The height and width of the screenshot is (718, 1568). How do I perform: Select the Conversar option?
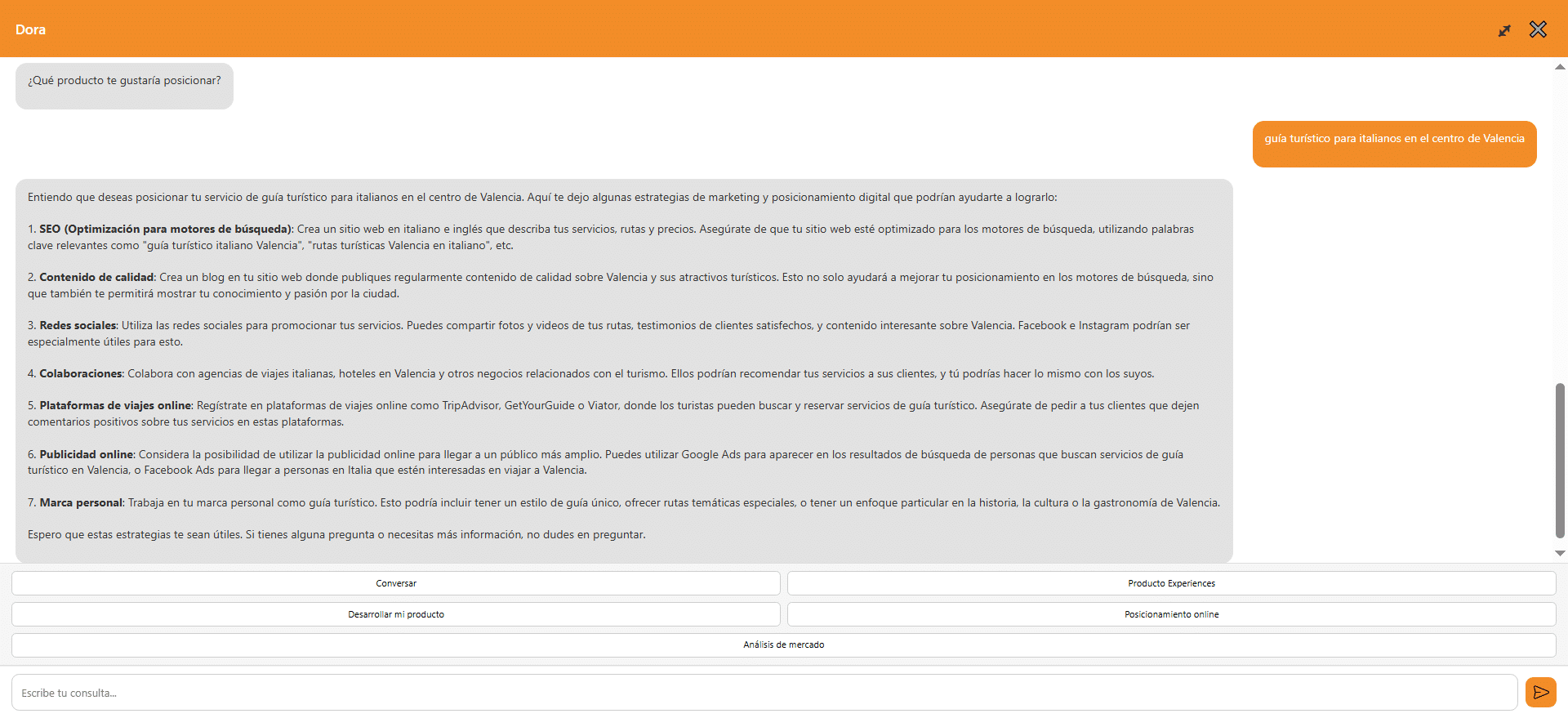[396, 583]
